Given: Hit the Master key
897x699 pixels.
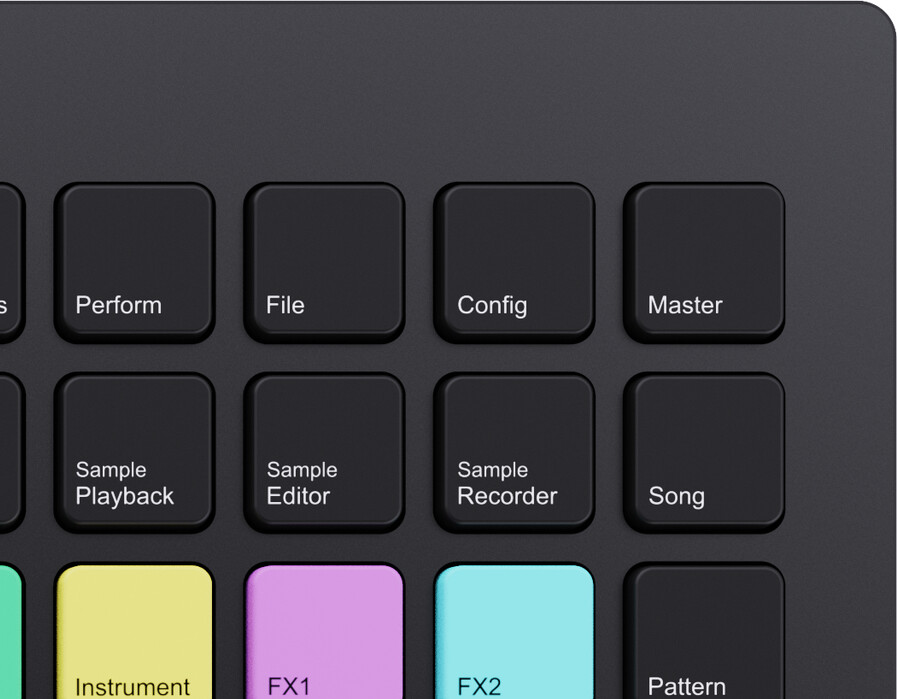Looking at the screenshot, I should [704, 263].
